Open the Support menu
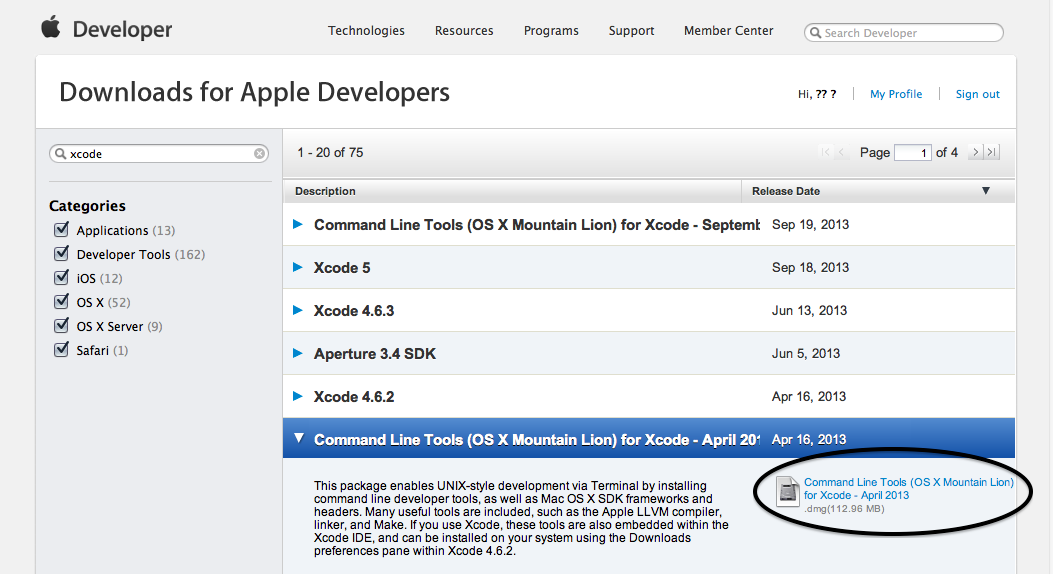The width and height of the screenshot is (1053, 574). click(631, 31)
